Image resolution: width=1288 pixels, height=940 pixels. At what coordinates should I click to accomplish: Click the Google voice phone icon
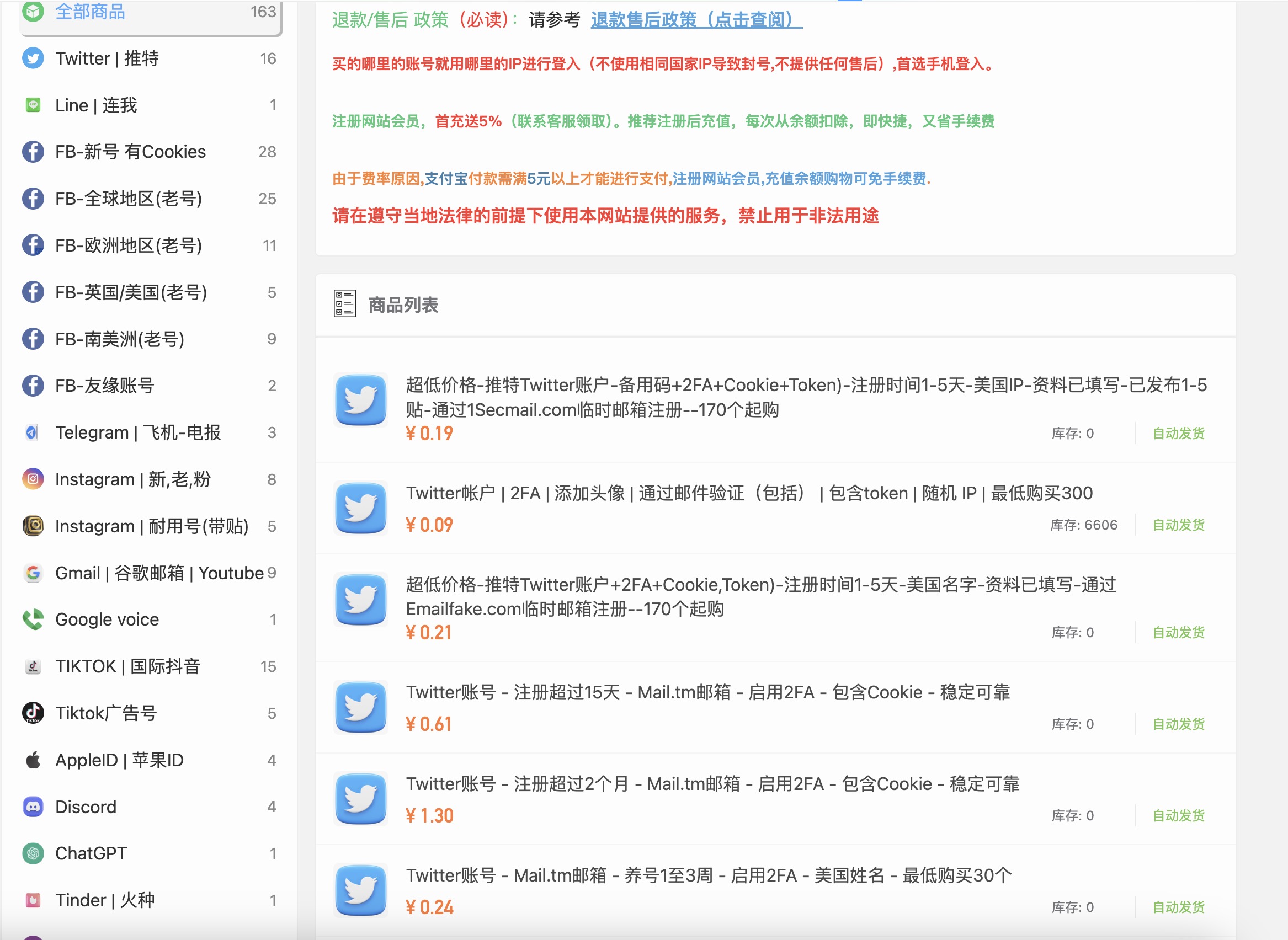tap(33, 619)
